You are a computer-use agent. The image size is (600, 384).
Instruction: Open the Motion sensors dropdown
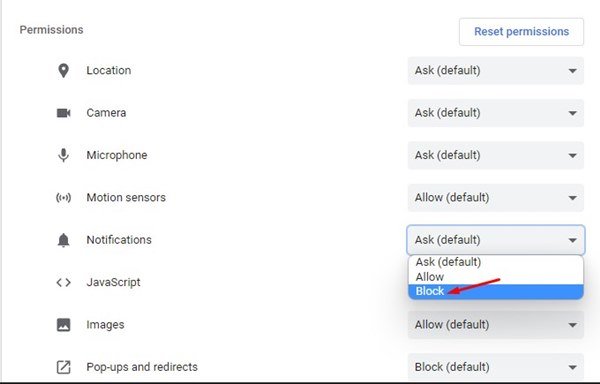pyautogui.click(x=496, y=198)
